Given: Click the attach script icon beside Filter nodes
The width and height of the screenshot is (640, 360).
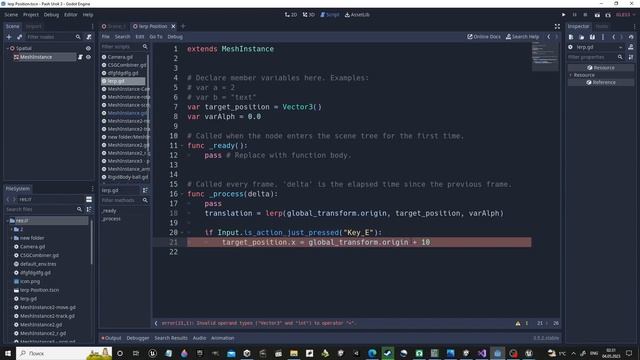Looking at the screenshot, I should [89, 37].
